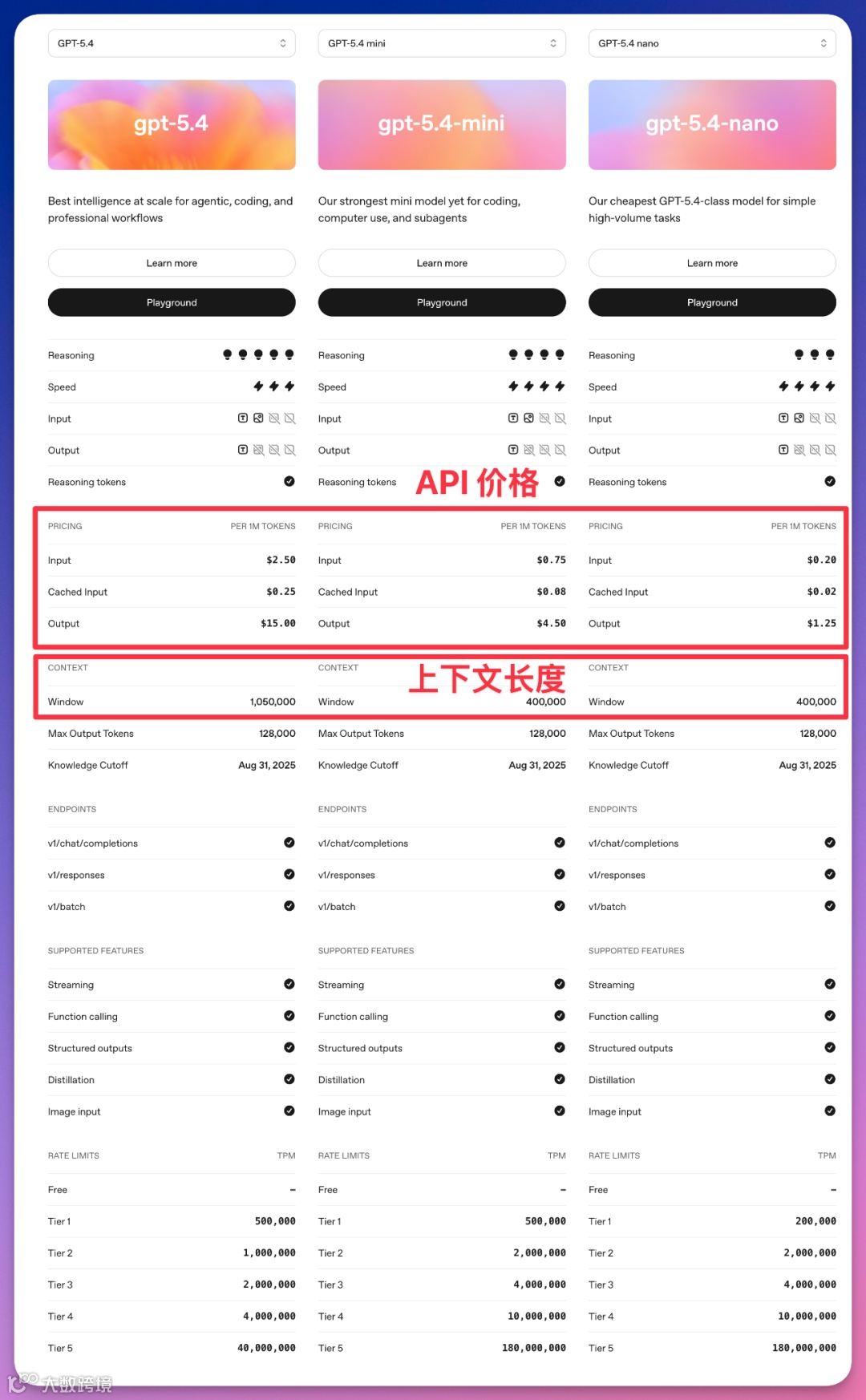Click the five-bulb Reasoning rating for GPT-5.4
866x1400 pixels.
(258, 354)
